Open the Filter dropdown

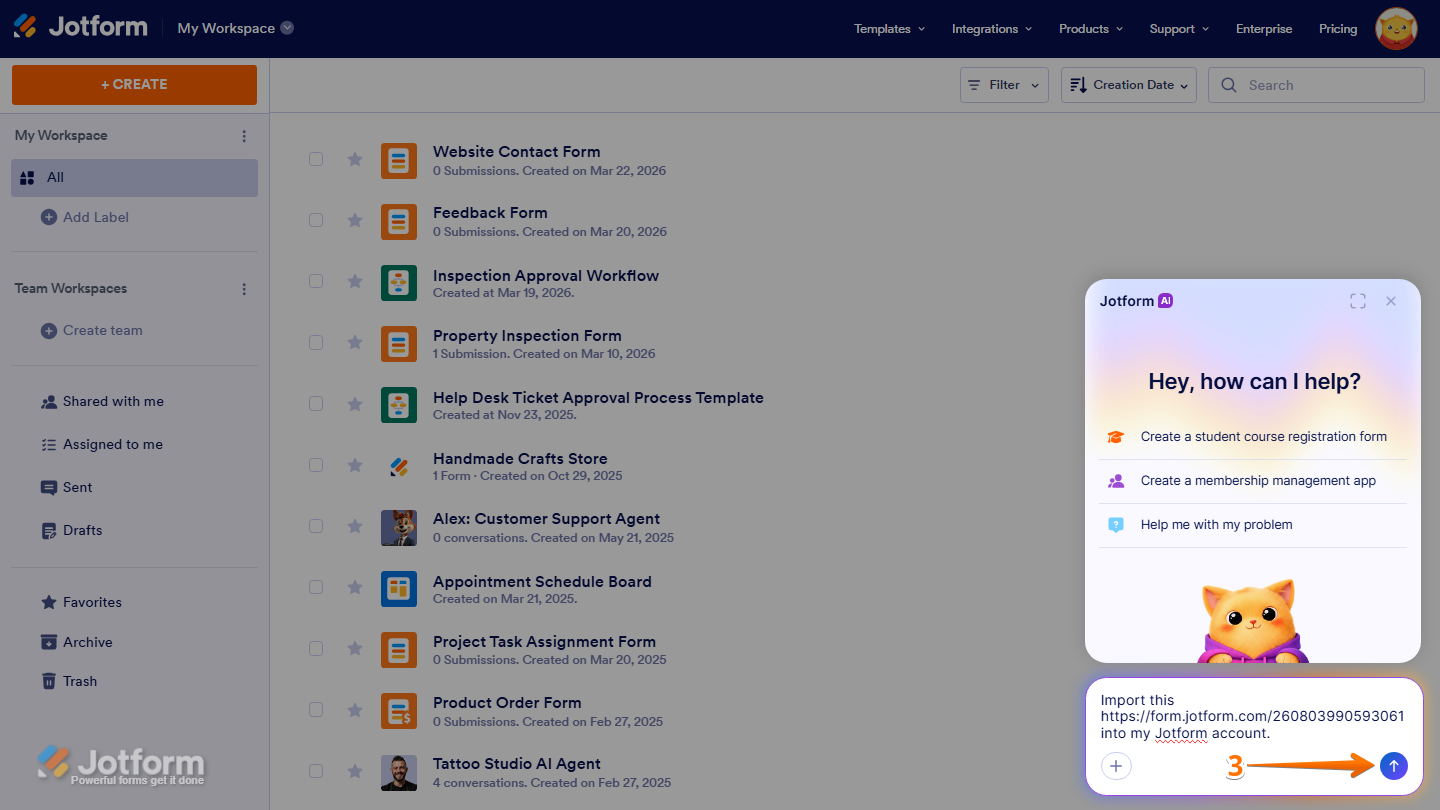(1004, 85)
